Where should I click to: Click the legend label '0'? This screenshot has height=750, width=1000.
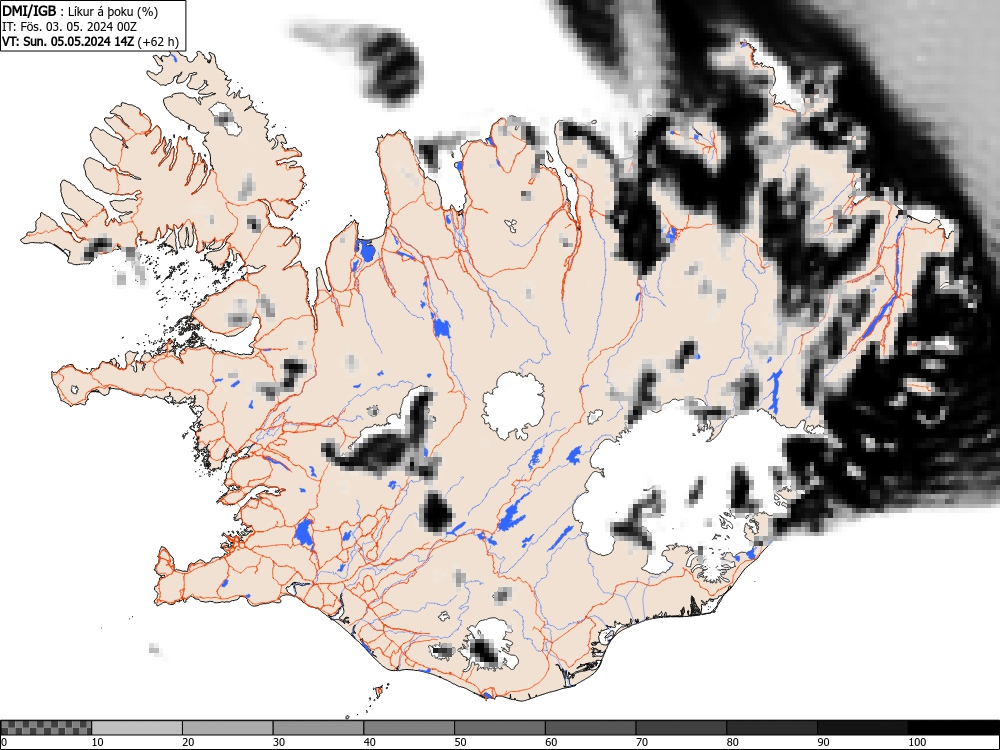point(4,742)
